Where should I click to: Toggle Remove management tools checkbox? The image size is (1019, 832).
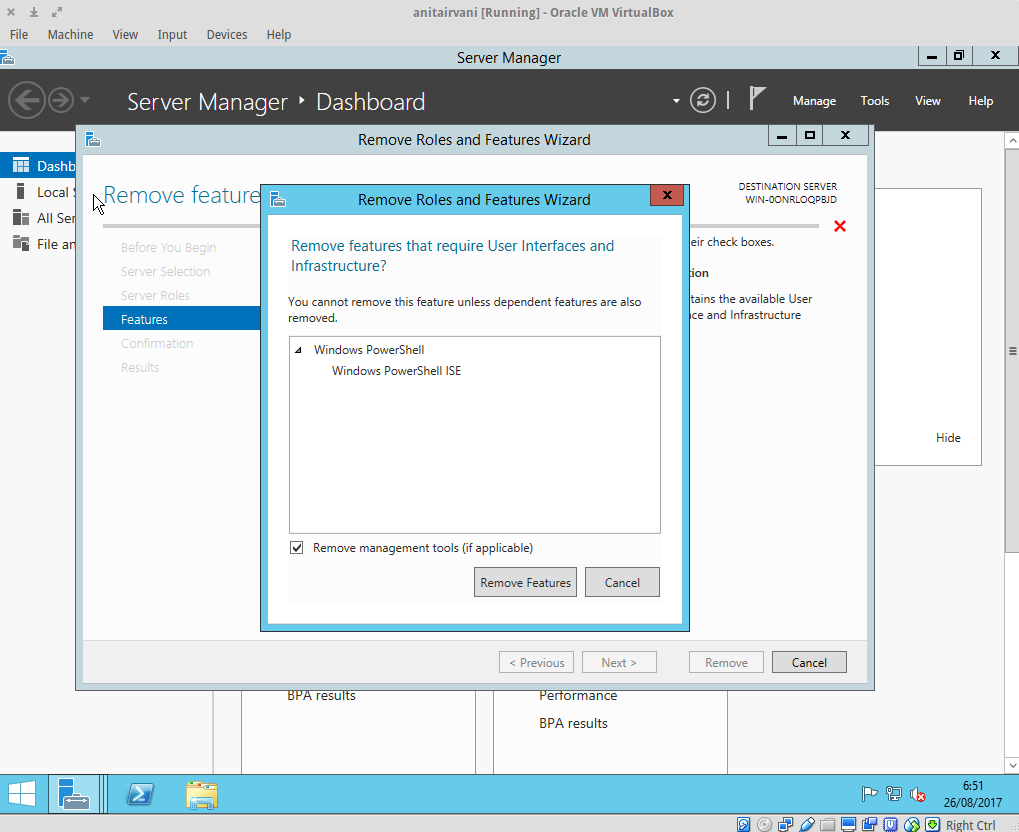297,547
